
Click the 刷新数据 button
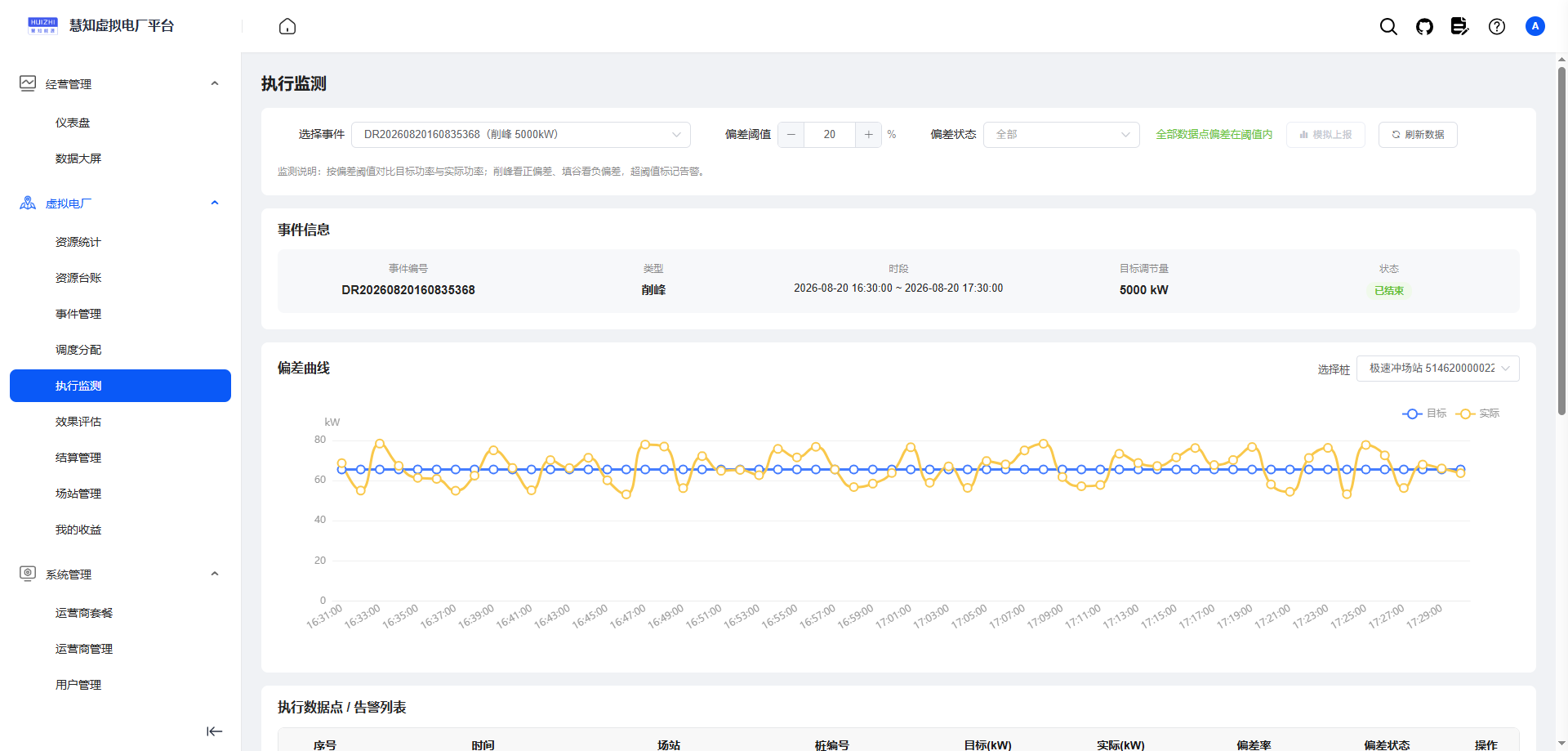[x=1418, y=135]
